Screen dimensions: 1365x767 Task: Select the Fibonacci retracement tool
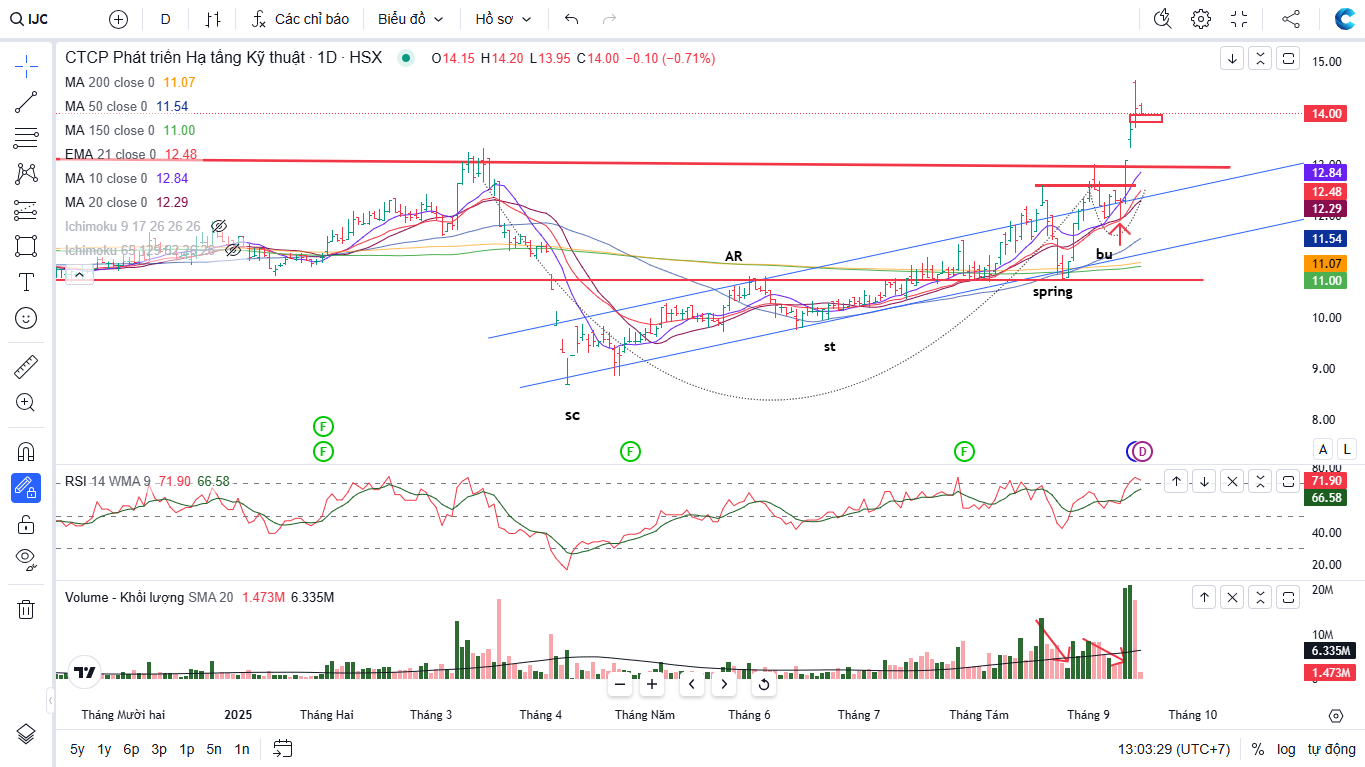point(26,138)
